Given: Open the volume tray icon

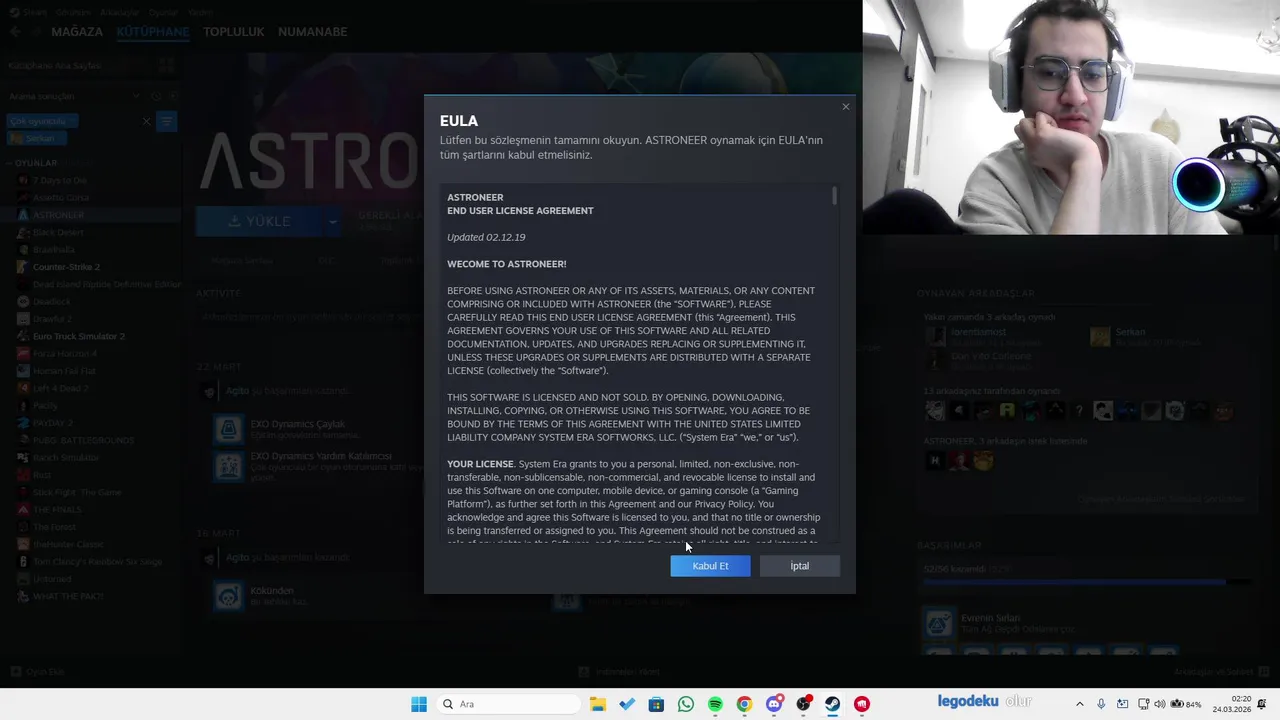Looking at the screenshot, I should click(x=1160, y=704).
